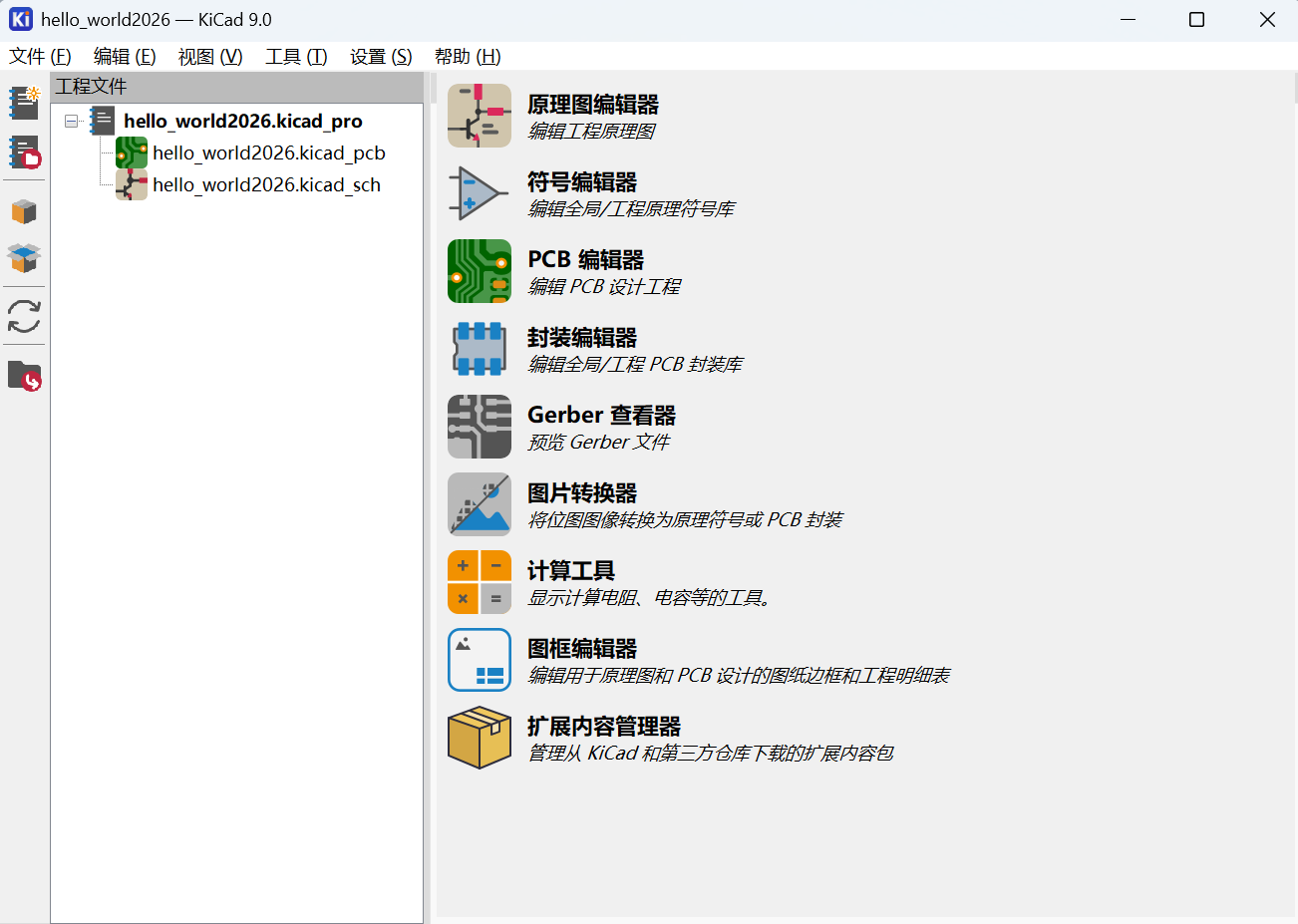The image size is (1298, 924).
Task: Click description text 预览 Gerber 文件
Action: pos(599,443)
